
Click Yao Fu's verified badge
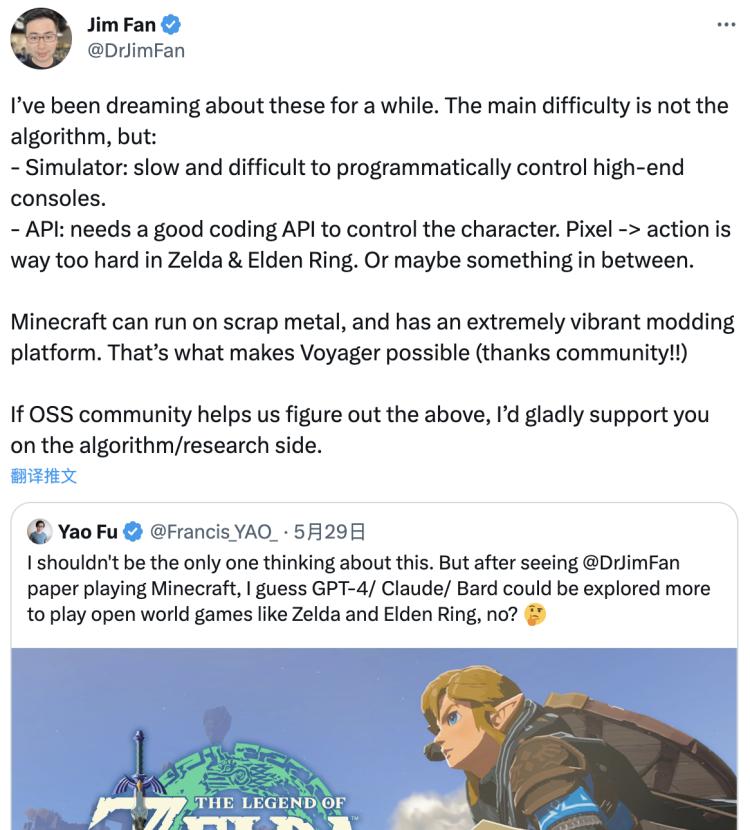click(134, 531)
